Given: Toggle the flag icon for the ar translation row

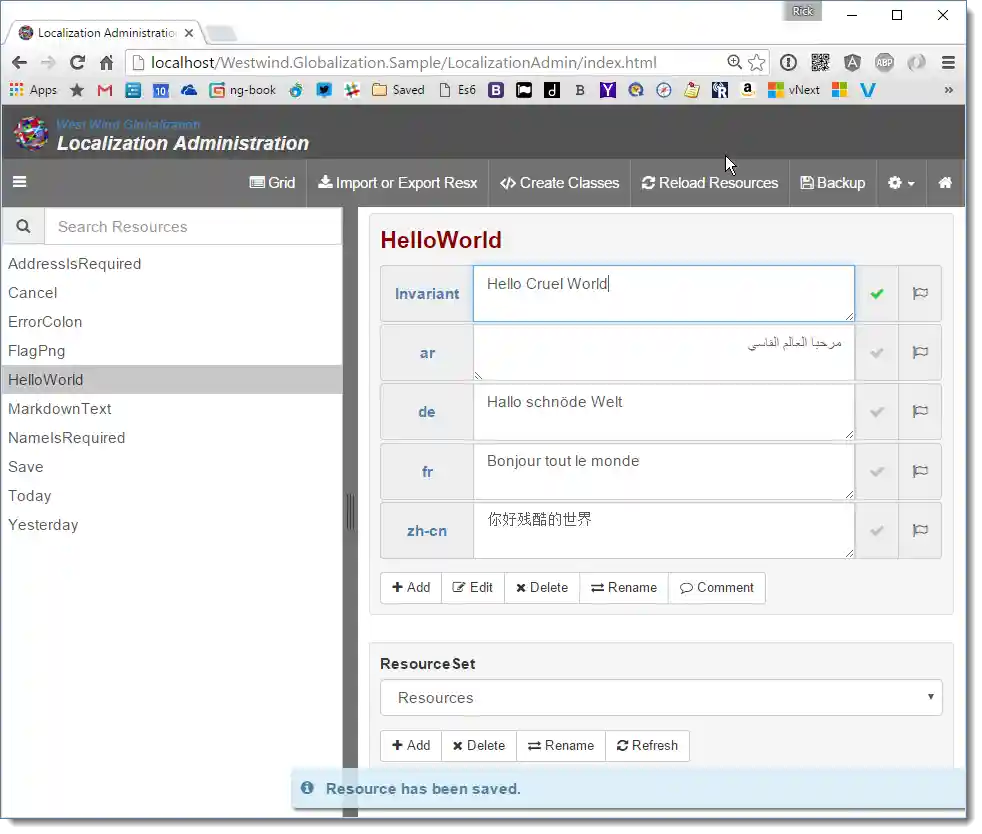Looking at the screenshot, I should (x=920, y=352).
